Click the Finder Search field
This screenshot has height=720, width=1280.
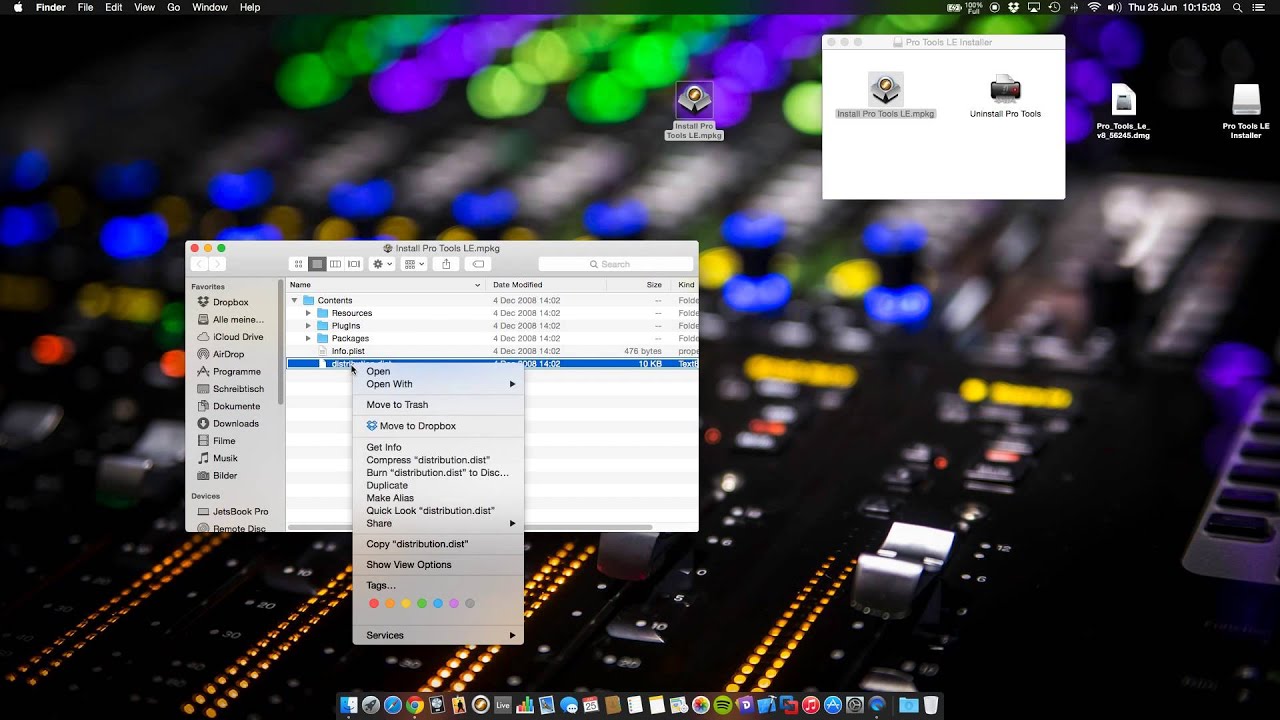615,264
